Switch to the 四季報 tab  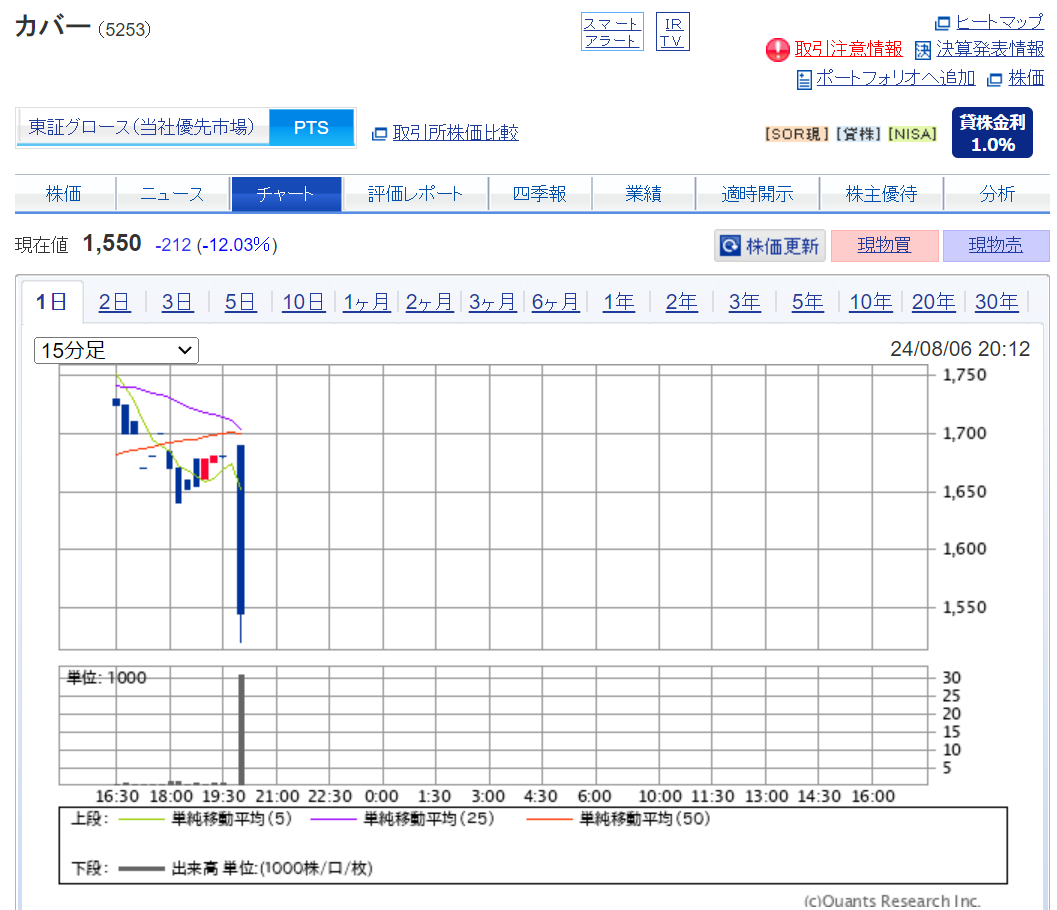pos(540,194)
